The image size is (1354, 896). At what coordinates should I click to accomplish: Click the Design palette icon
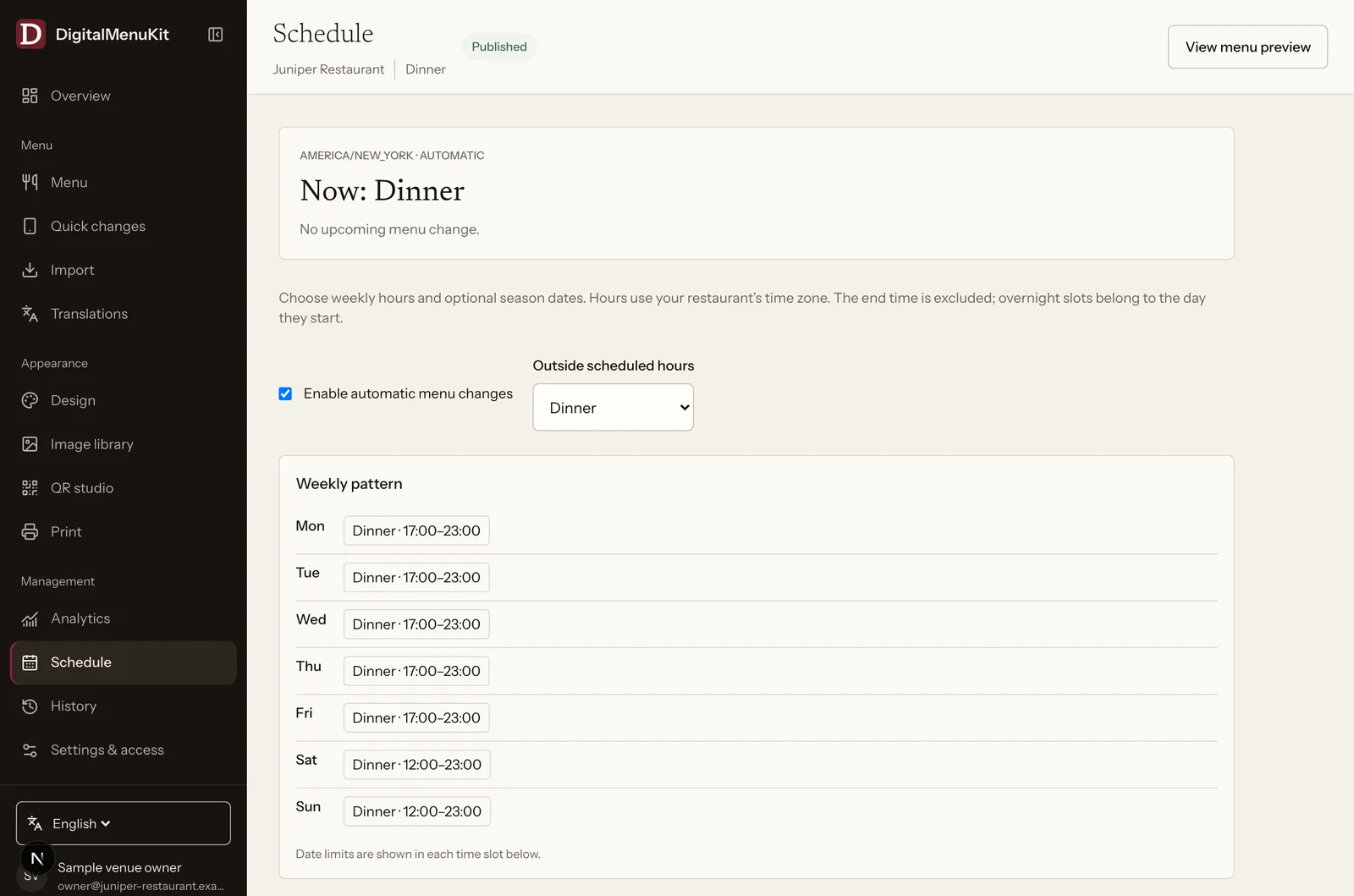30,400
